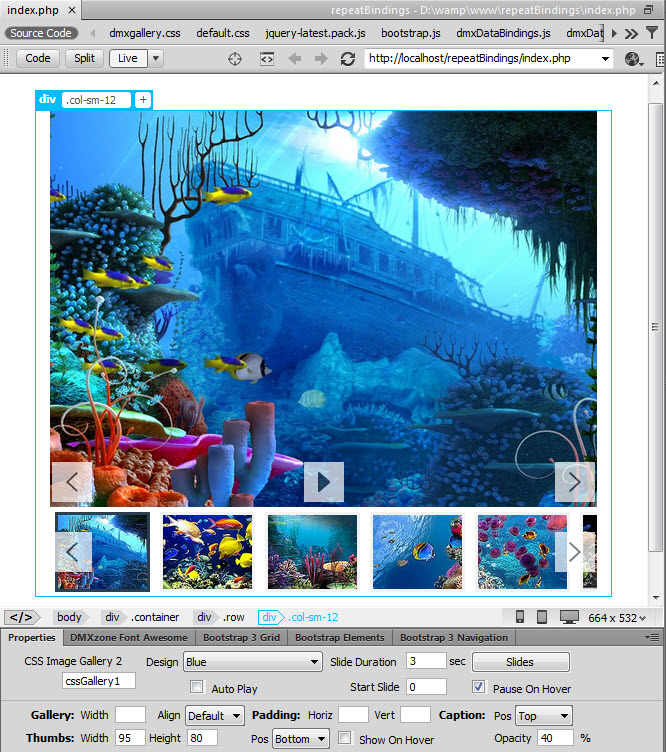Switch to Code view
The width and height of the screenshot is (666, 752).
click(38, 59)
